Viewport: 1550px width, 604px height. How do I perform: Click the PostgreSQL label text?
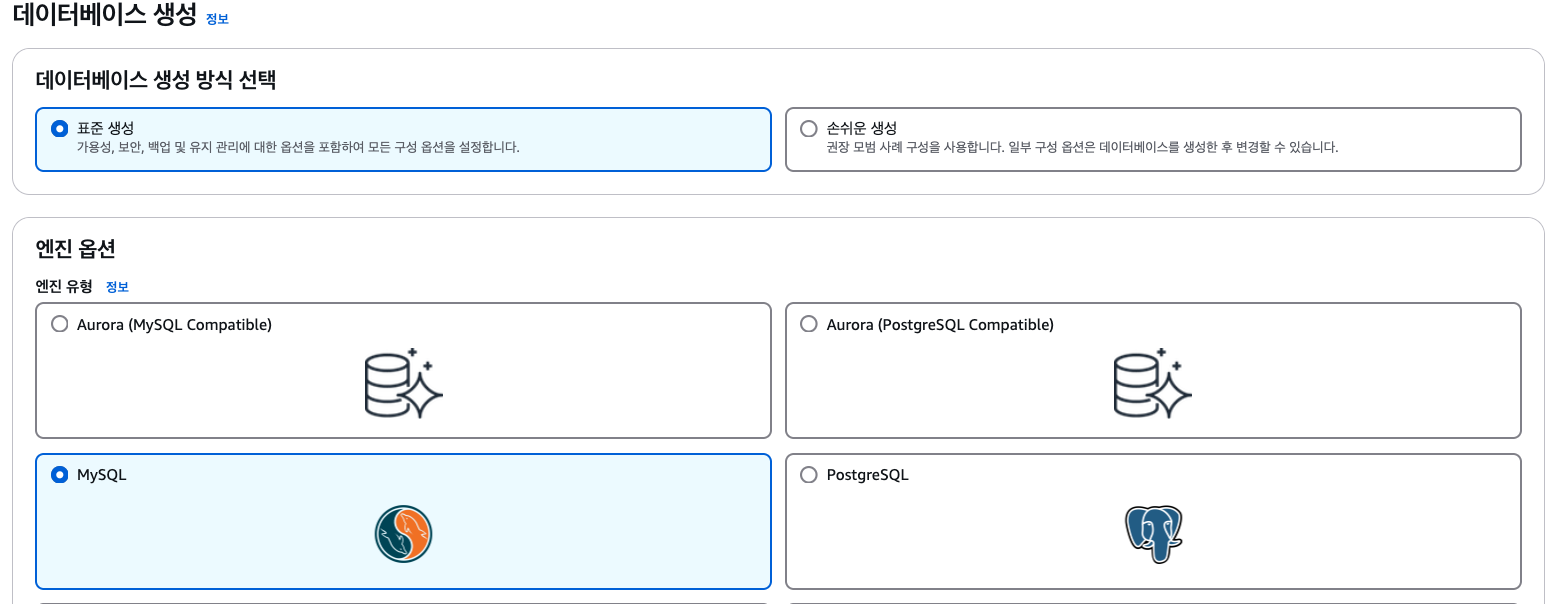868,475
